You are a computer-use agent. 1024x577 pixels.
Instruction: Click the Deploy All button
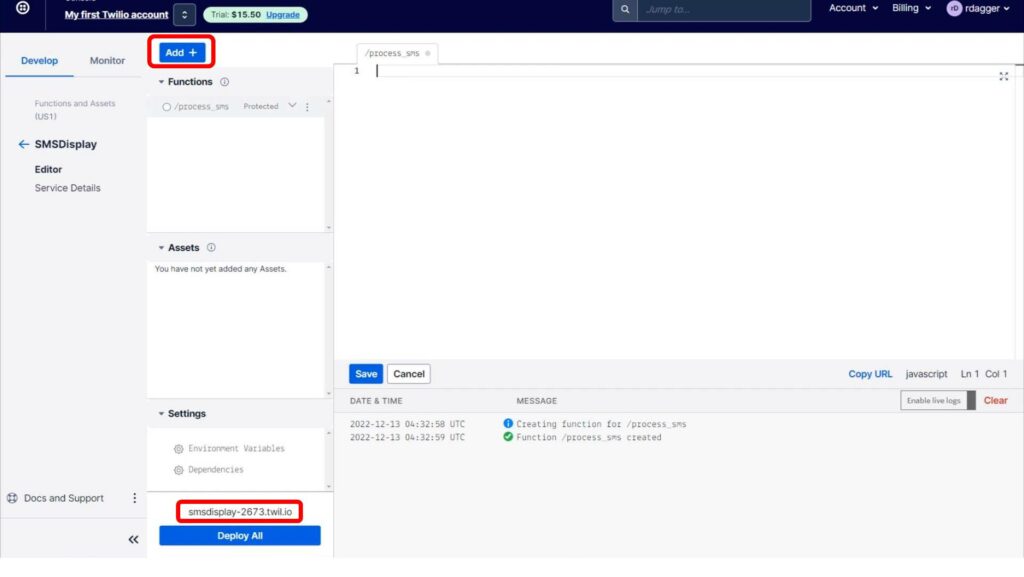pyautogui.click(x=240, y=536)
